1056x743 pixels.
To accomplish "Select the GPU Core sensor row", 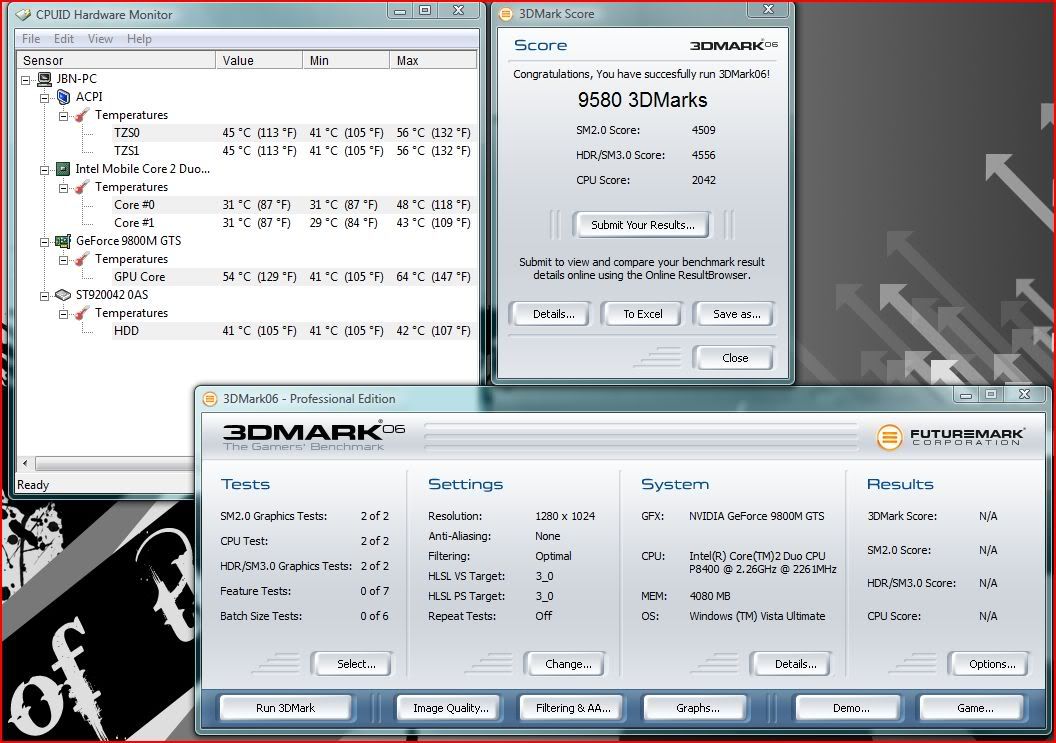I will click(x=293, y=277).
